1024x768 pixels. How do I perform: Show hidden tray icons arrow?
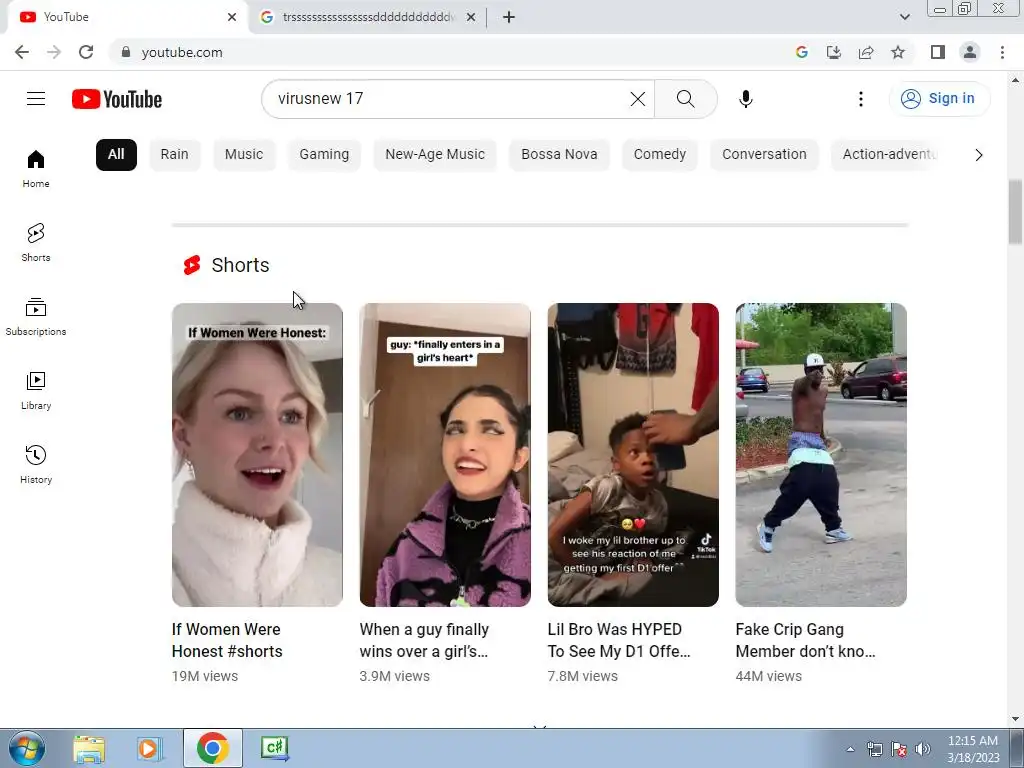pos(850,749)
